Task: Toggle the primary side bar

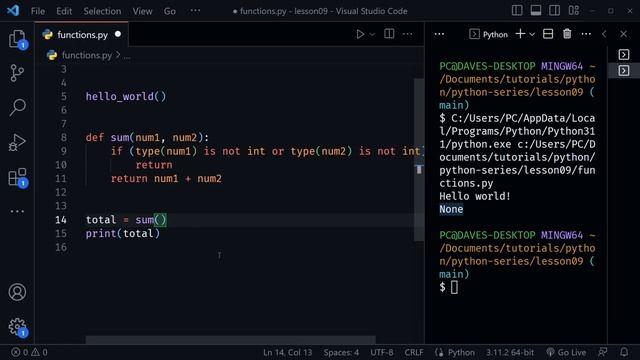Action: pos(517,11)
